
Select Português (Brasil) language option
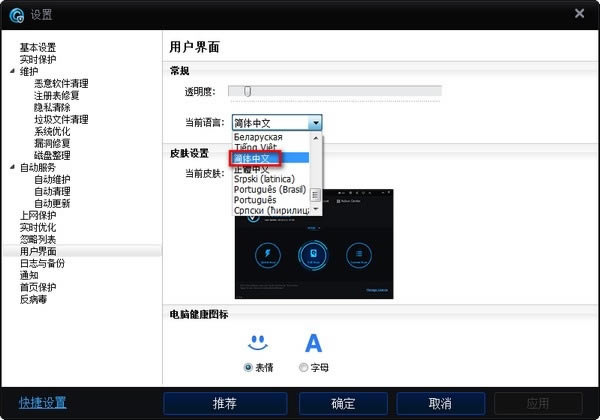tap(271, 189)
